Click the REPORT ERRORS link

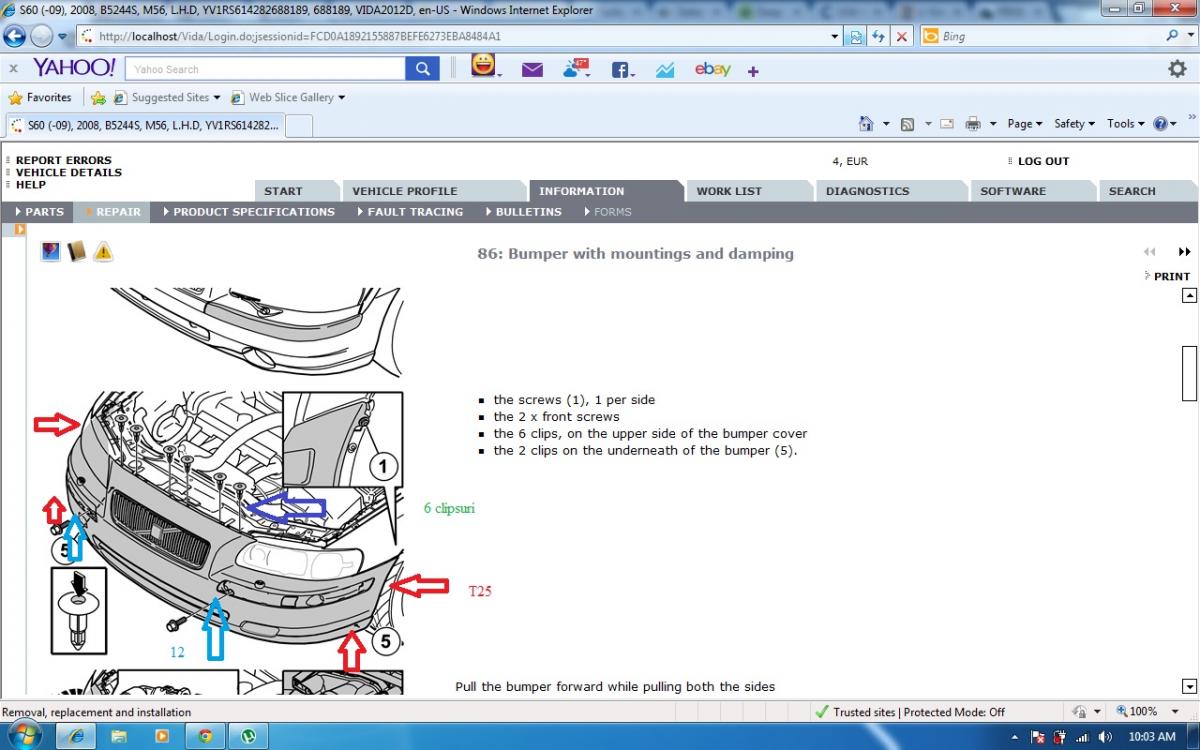64,160
